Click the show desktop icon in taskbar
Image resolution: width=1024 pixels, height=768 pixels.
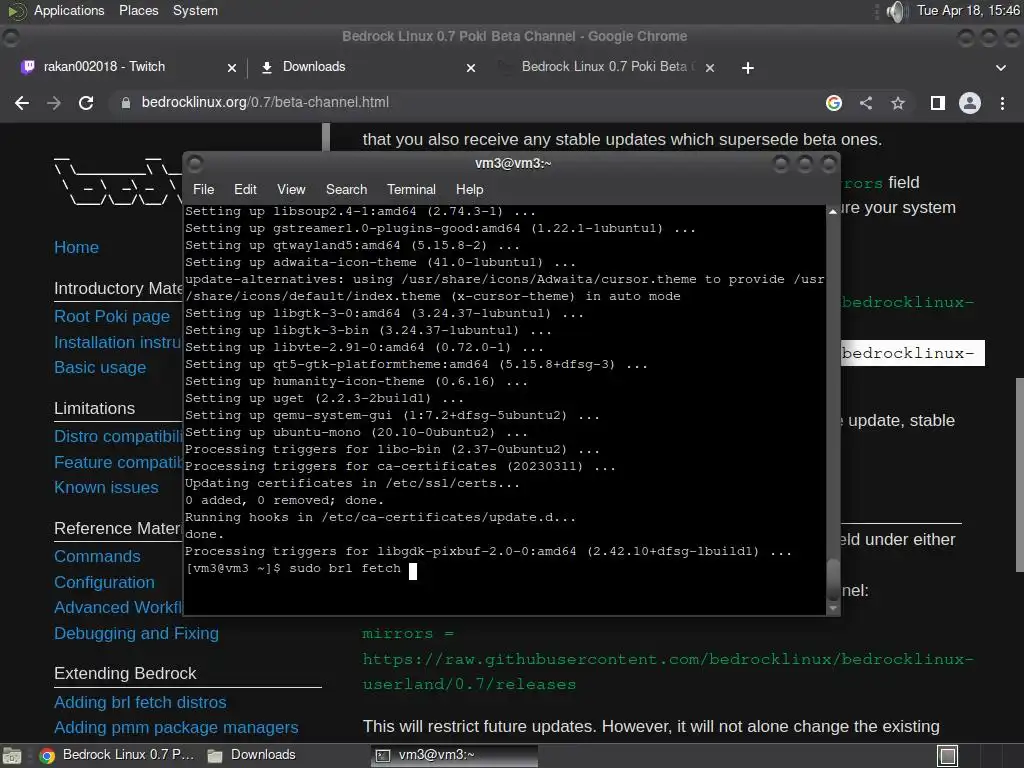click(12, 756)
